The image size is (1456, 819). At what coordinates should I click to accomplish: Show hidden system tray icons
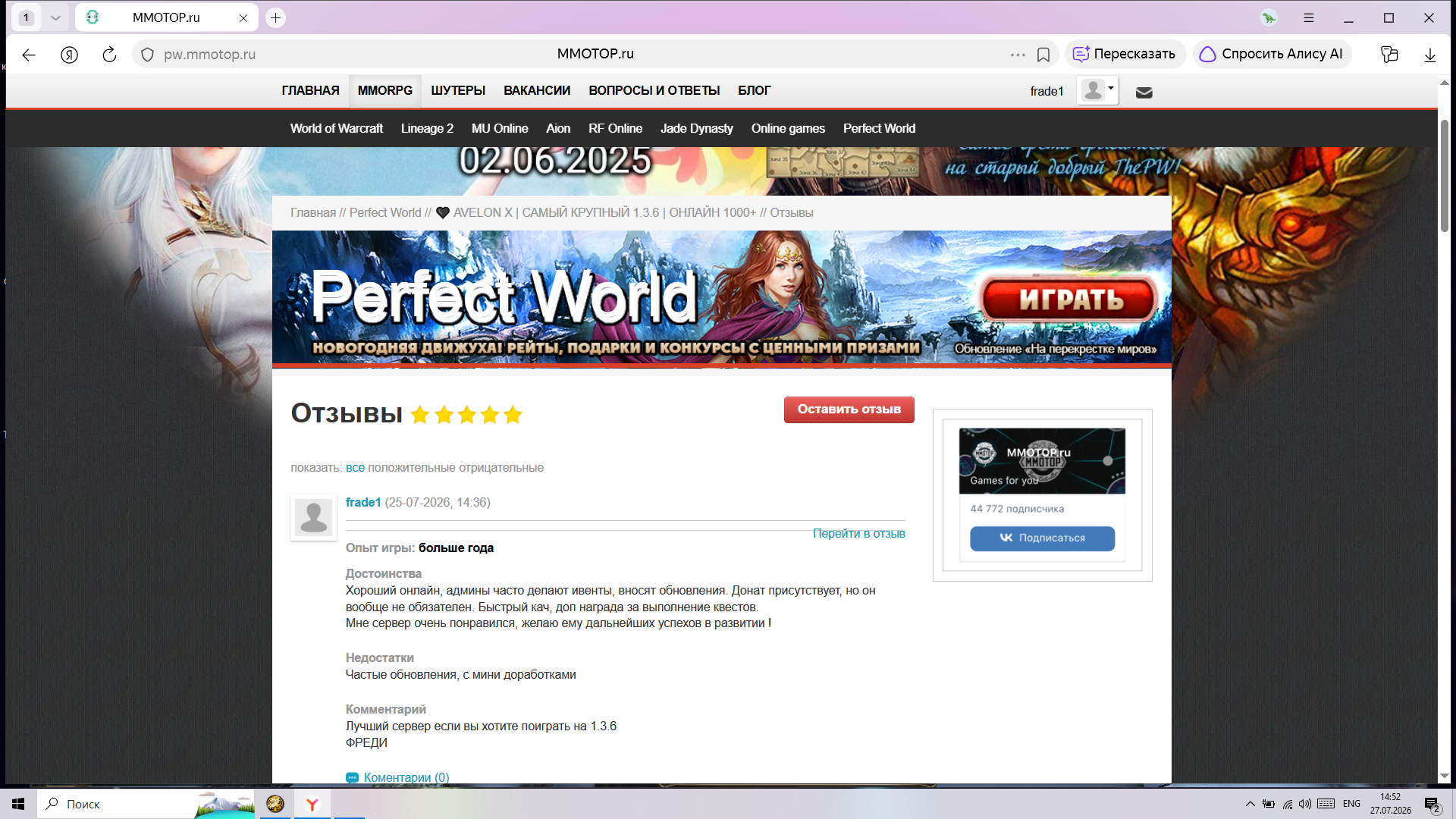[x=1250, y=804]
